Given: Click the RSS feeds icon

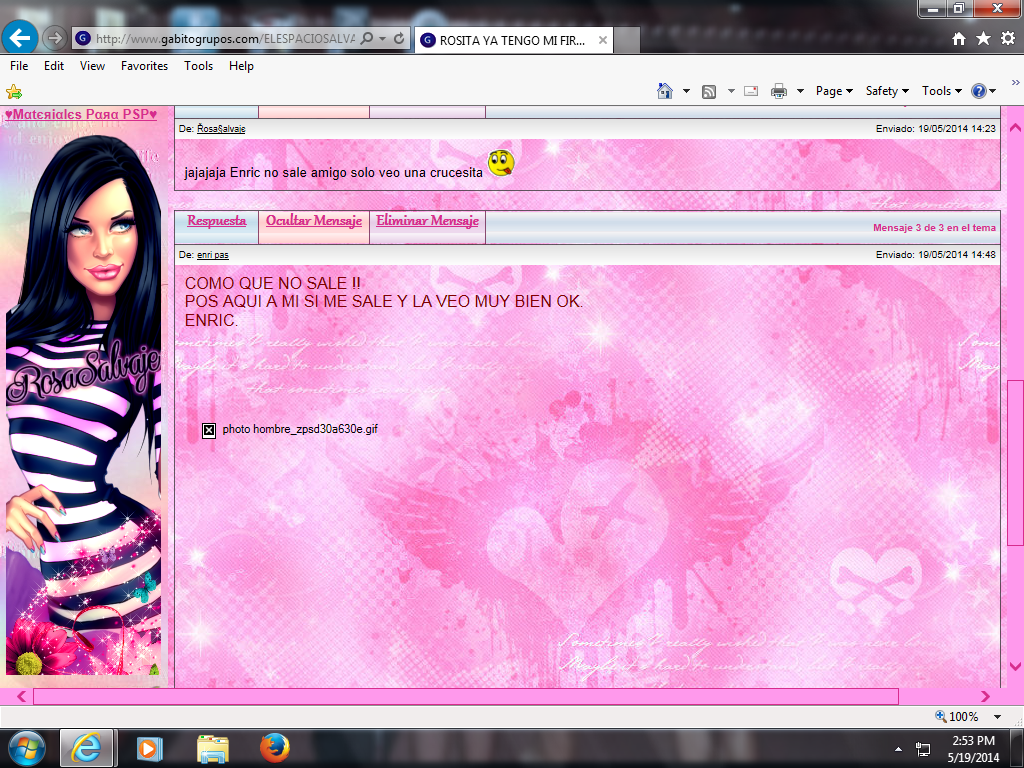Looking at the screenshot, I should click(x=709, y=91).
